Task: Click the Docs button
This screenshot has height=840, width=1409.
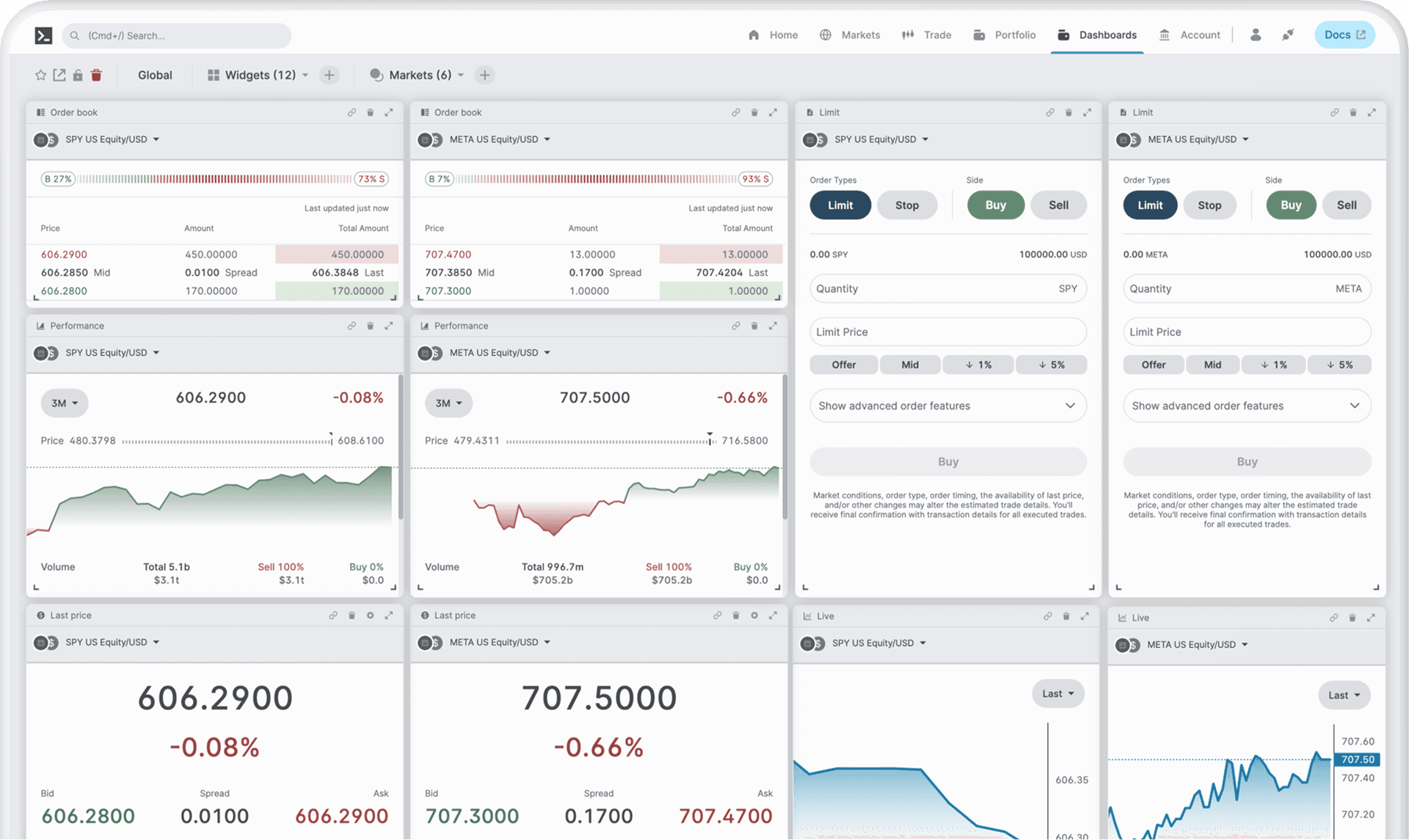Action: coord(1344,34)
